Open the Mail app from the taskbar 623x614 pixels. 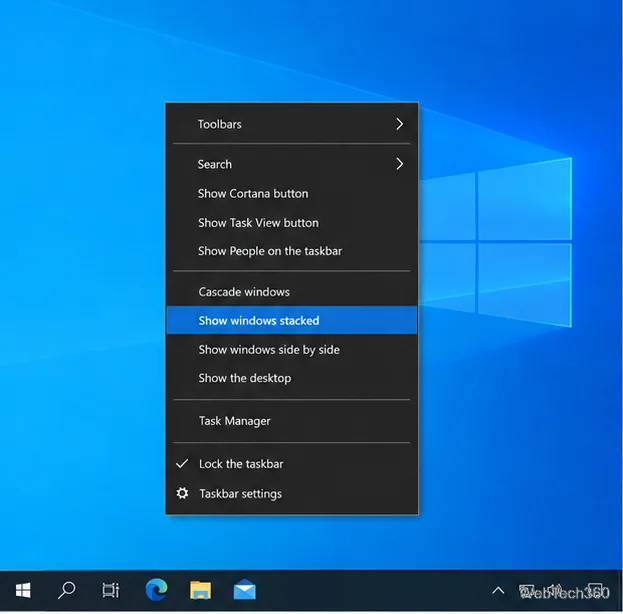click(244, 590)
